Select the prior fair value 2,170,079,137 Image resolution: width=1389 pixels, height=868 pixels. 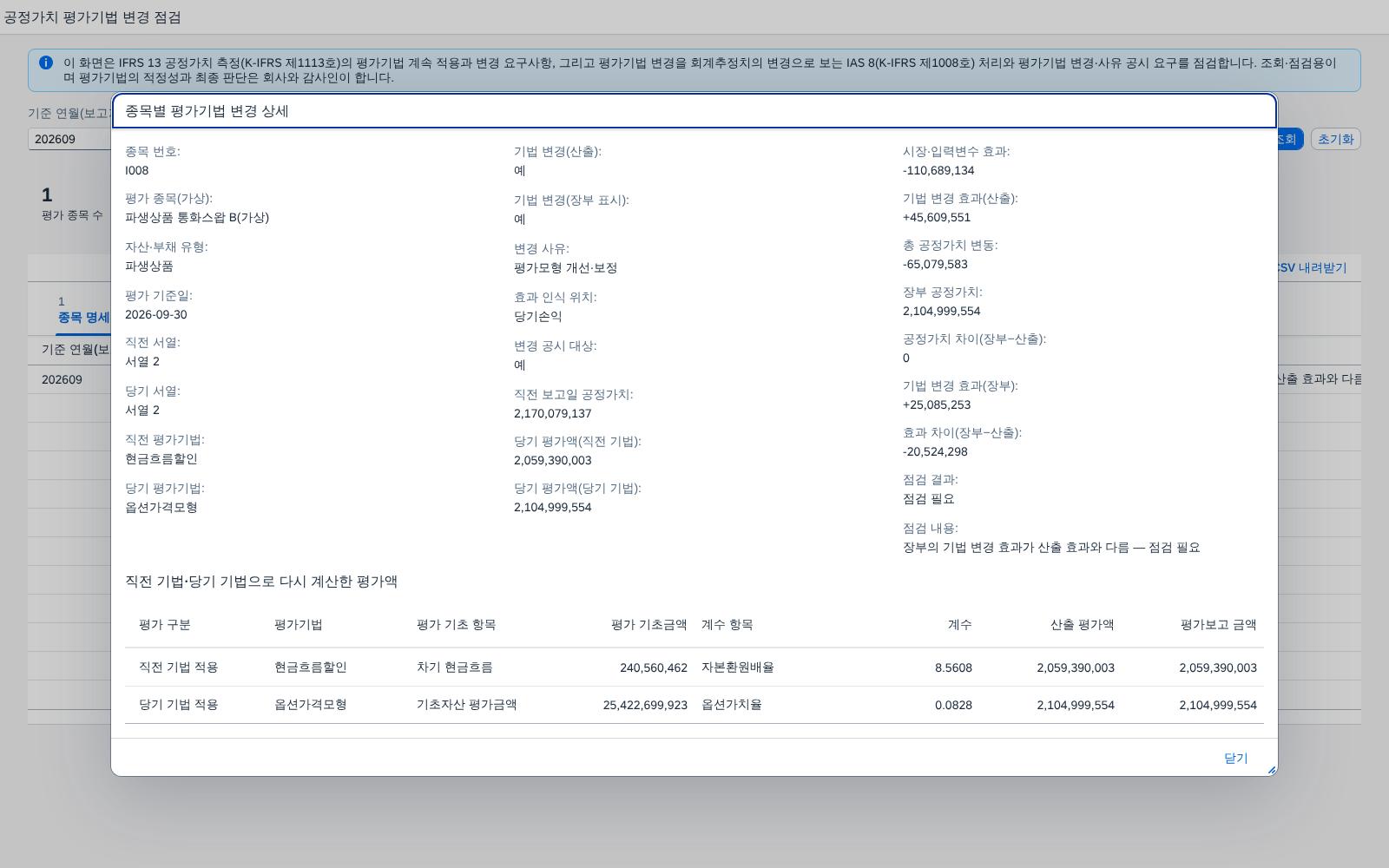point(553,413)
